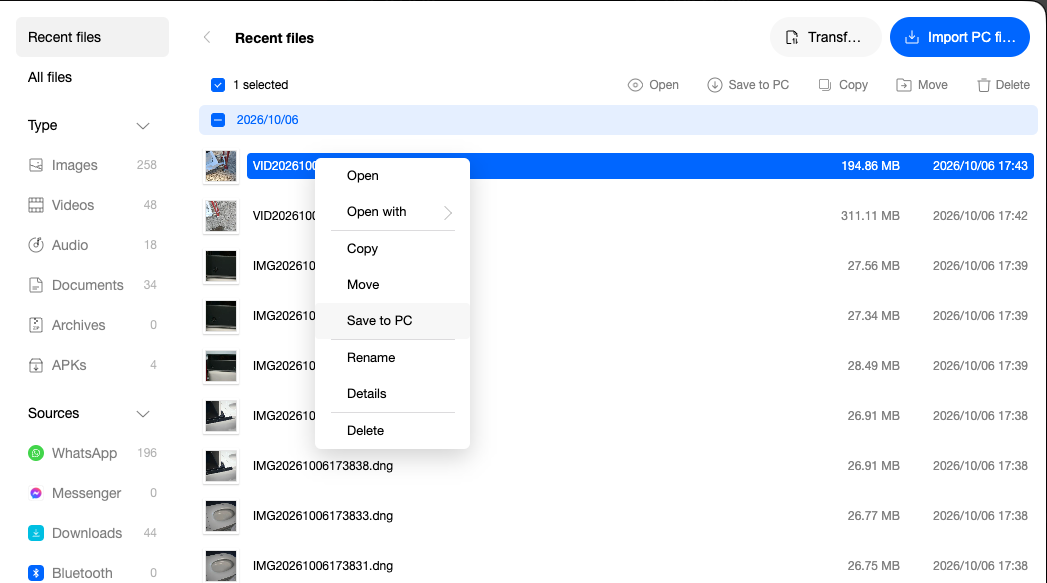The height and width of the screenshot is (583, 1047).
Task: Click the Downloads count 44
Action: tap(150, 533)
